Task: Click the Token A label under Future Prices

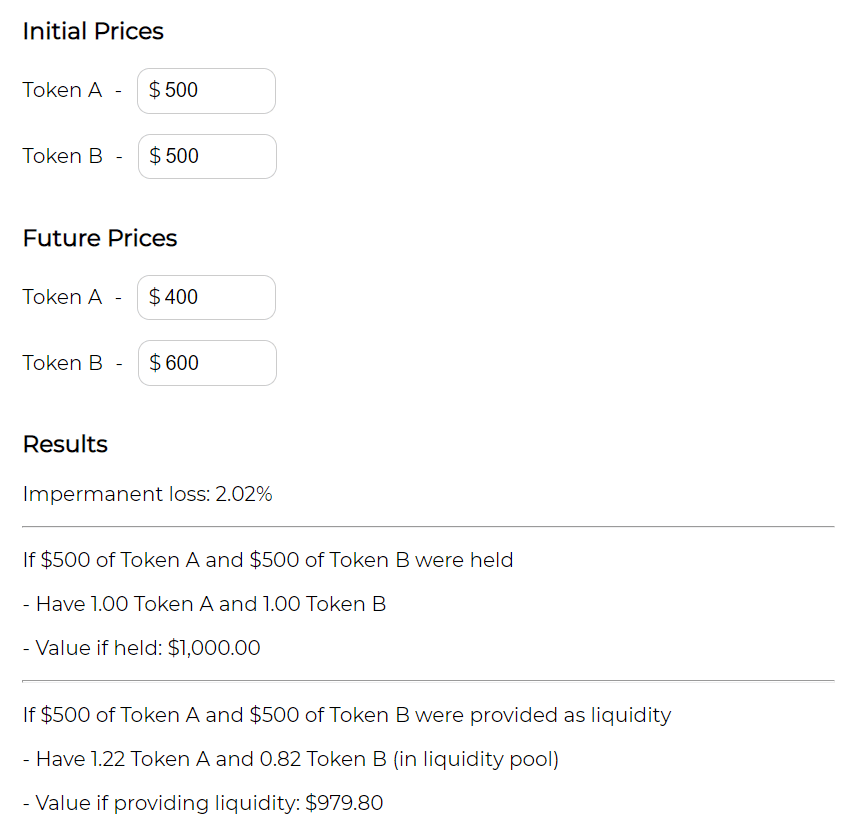Action: point(62,298)
